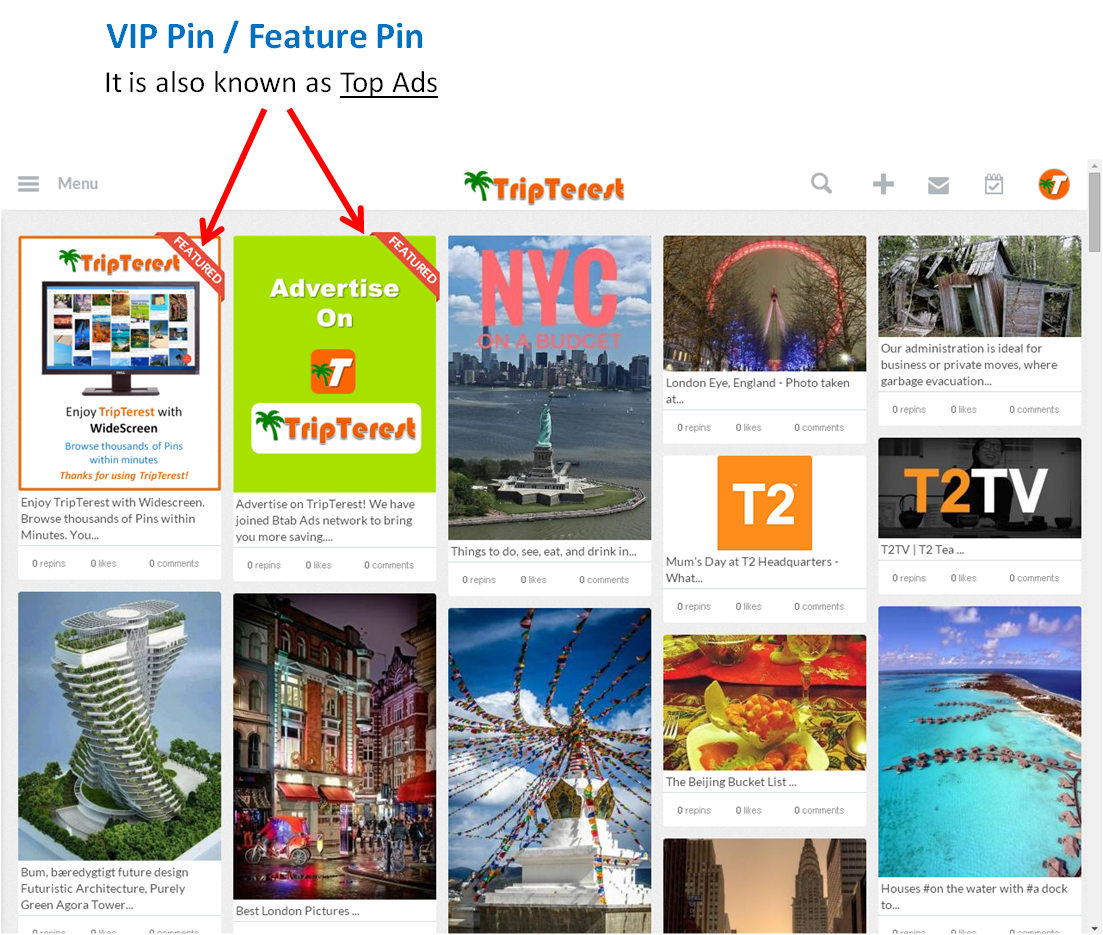Screen dimensions: 1103x935
Task: Open the London Eye pin image
Action: 765,303
